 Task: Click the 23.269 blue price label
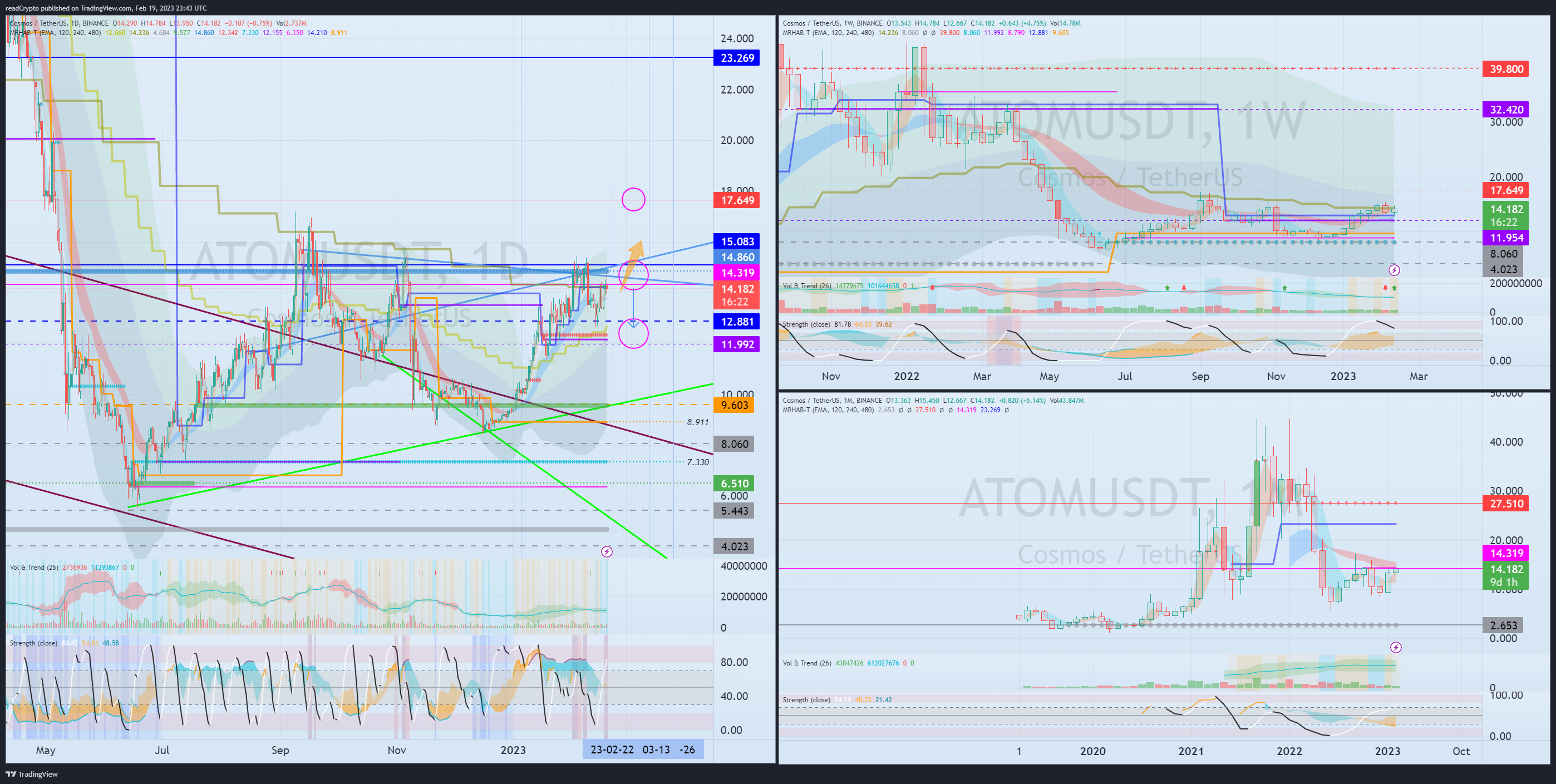click(x=736, y=58)
